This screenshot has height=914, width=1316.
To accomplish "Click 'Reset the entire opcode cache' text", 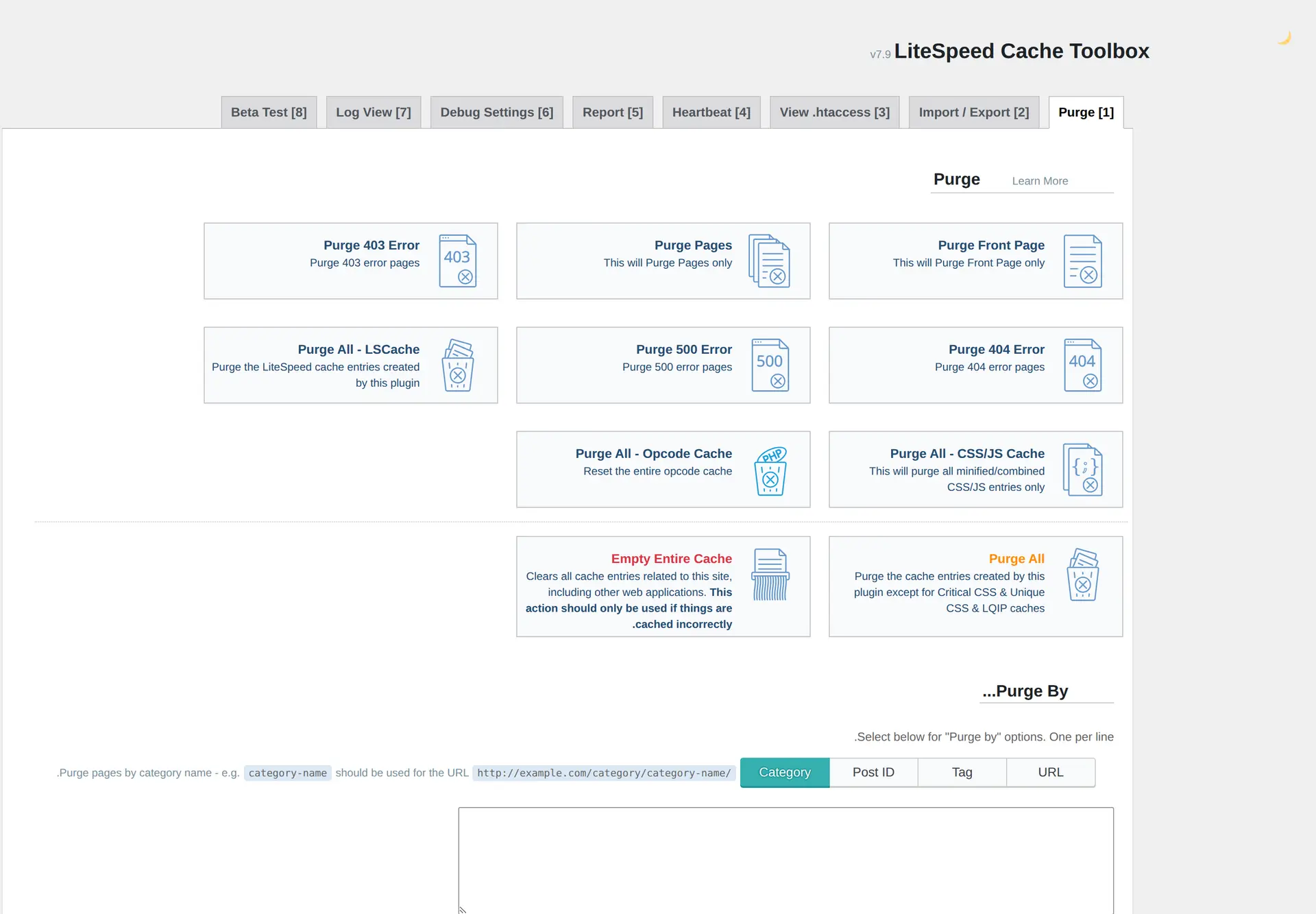I will click(657, 471).
